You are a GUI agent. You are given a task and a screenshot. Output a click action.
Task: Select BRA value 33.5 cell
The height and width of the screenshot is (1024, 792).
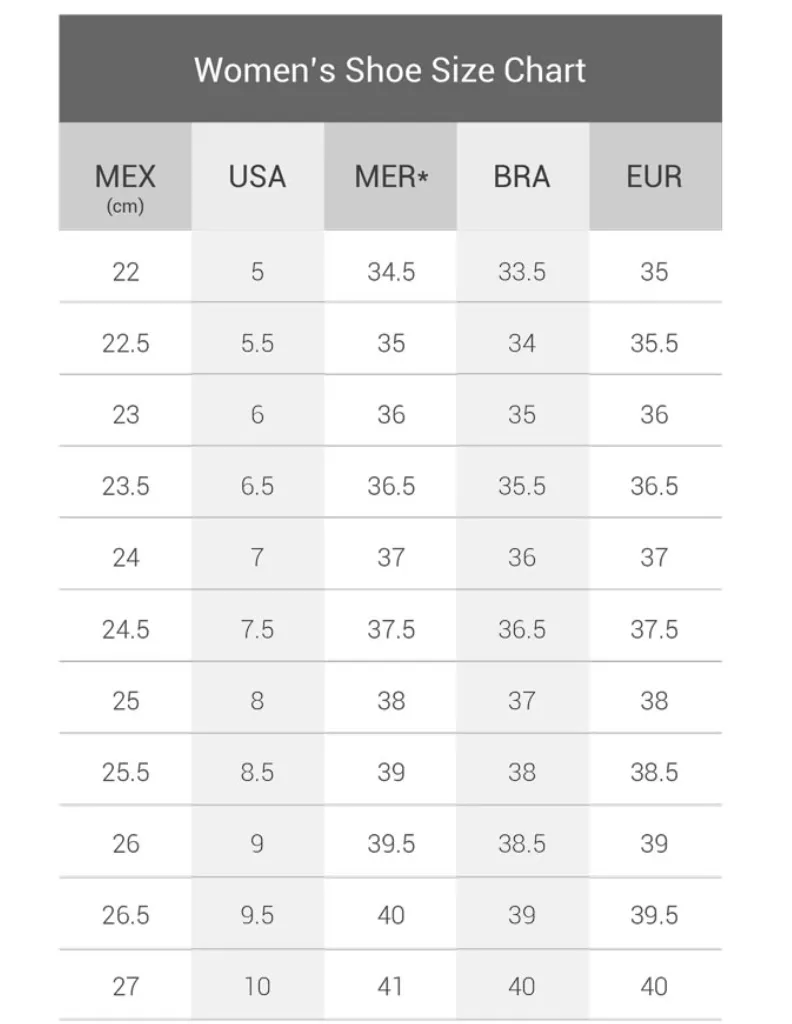[522, 272]
